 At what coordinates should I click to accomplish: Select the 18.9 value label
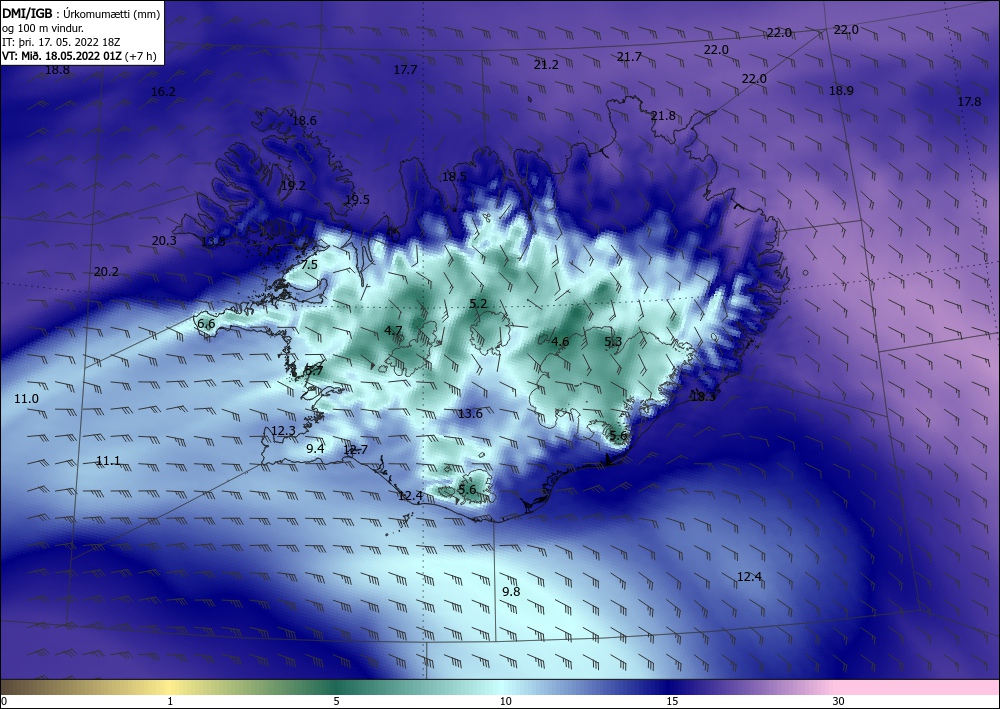(841, 91)
